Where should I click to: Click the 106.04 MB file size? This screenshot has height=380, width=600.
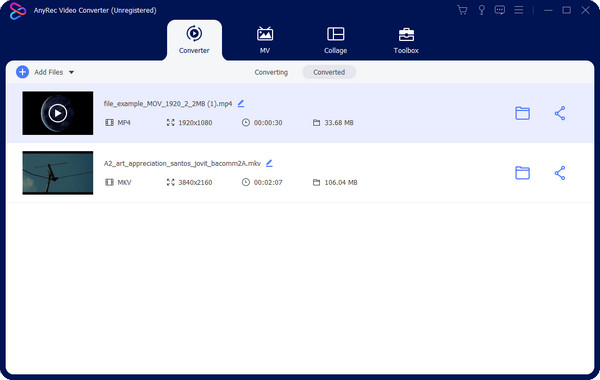tap(341, 183)
